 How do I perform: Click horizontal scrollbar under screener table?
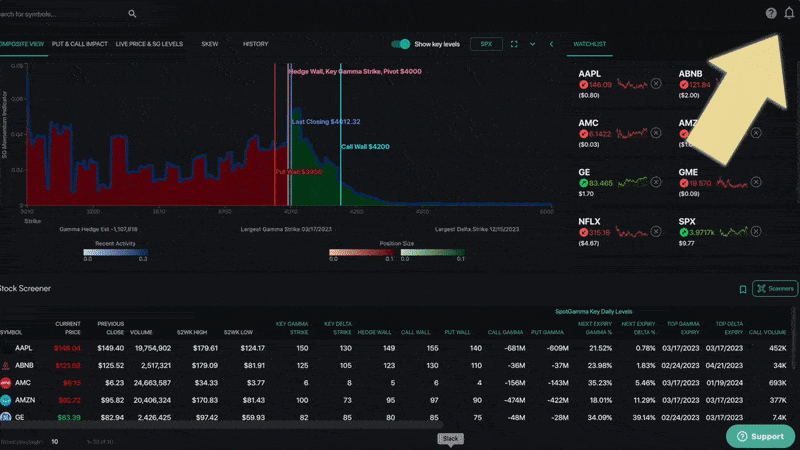coord(221,425)
